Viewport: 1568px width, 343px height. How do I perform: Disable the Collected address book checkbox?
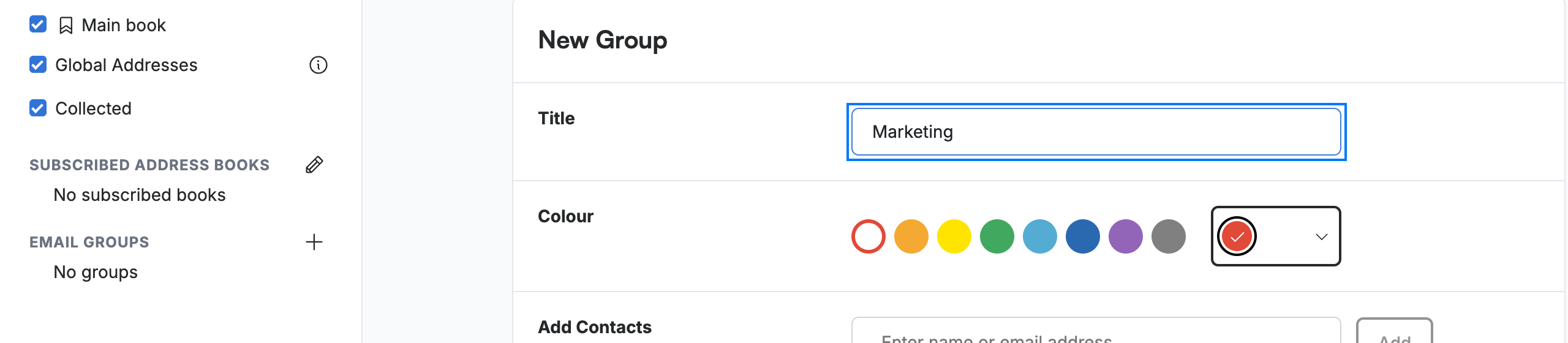(x=38, y=108)
